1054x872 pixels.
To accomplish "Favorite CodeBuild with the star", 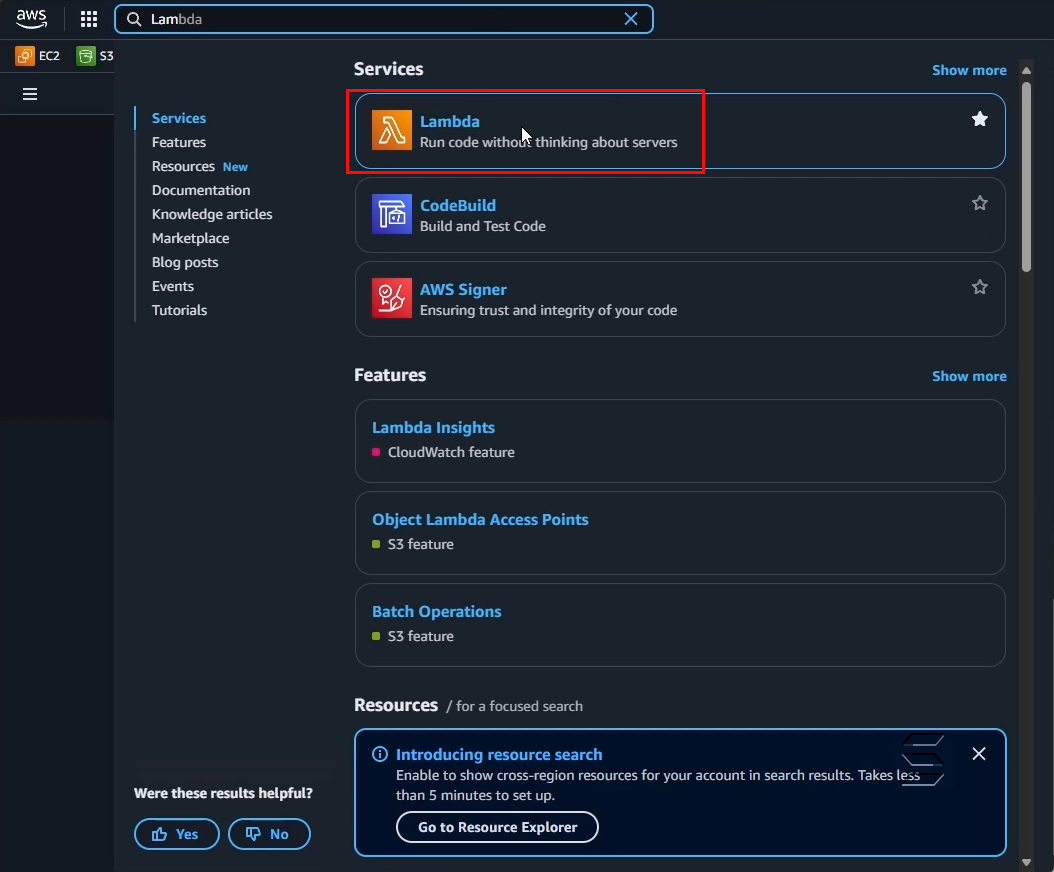I will (979, 203).
